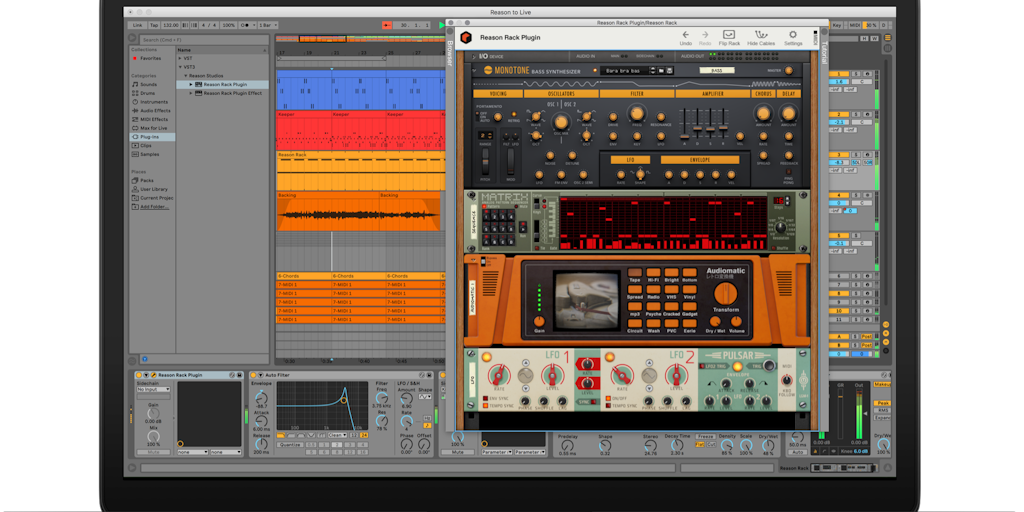The width and height of the screenshot is (1024, 512).
Task: Toggle the Reason Rack Plugin device activator
Action: 139,375
